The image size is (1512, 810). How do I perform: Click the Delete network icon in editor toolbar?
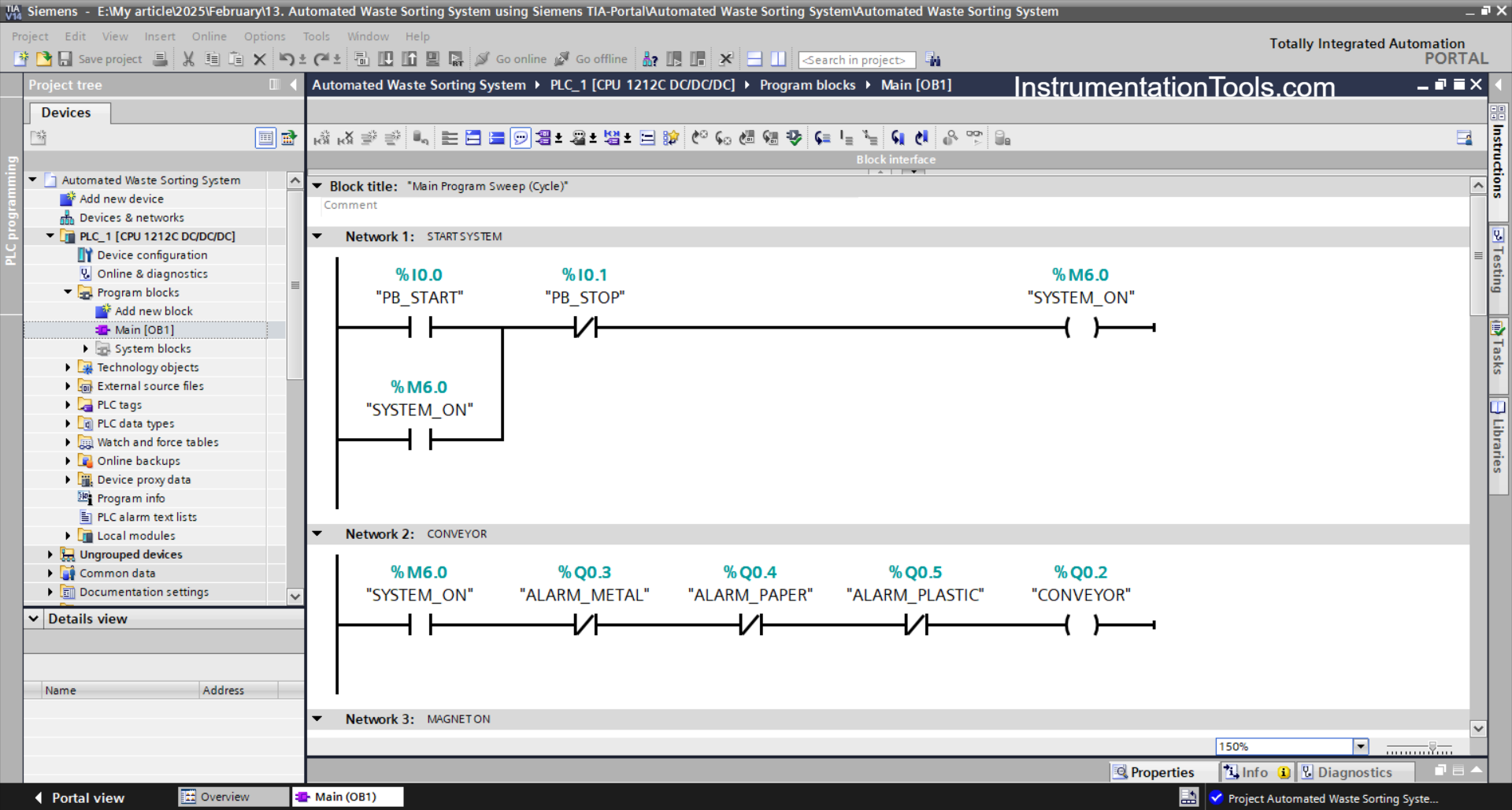click(345, 138)
